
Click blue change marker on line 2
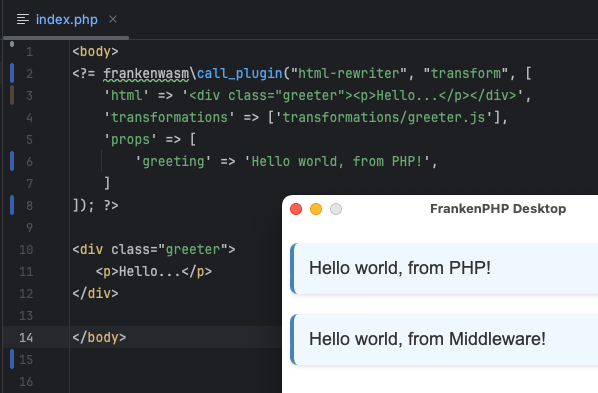(12, 73)
